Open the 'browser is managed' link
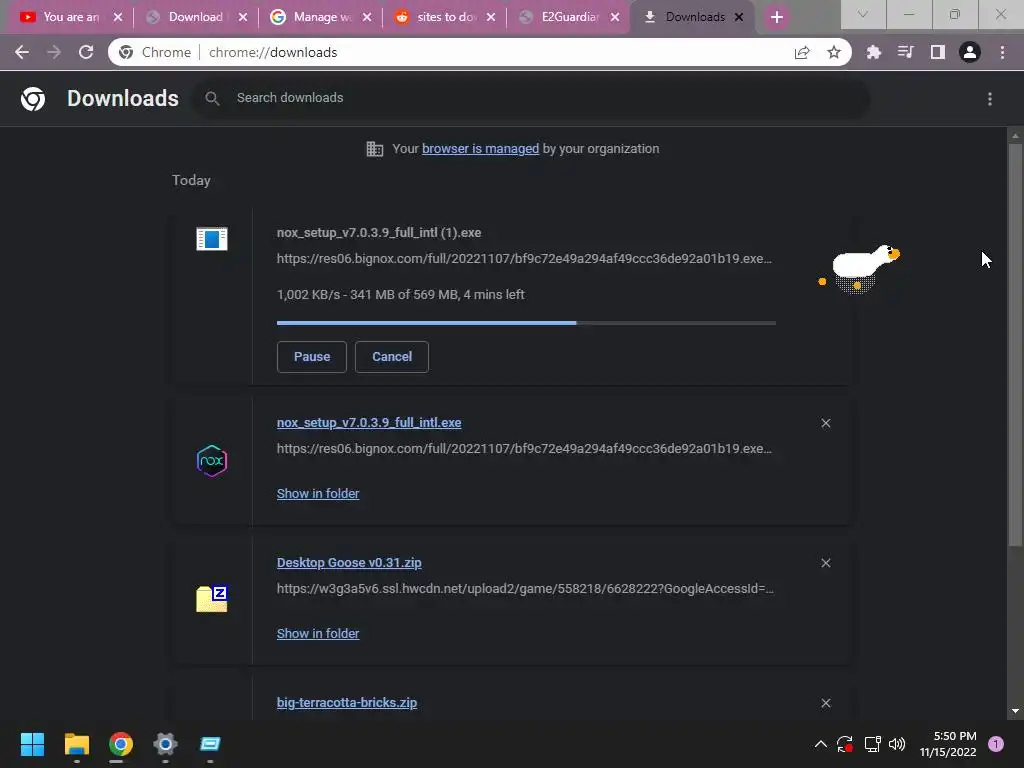This screenshot has height=768, width=1024. pyautogui.click(x=480, y=149)
